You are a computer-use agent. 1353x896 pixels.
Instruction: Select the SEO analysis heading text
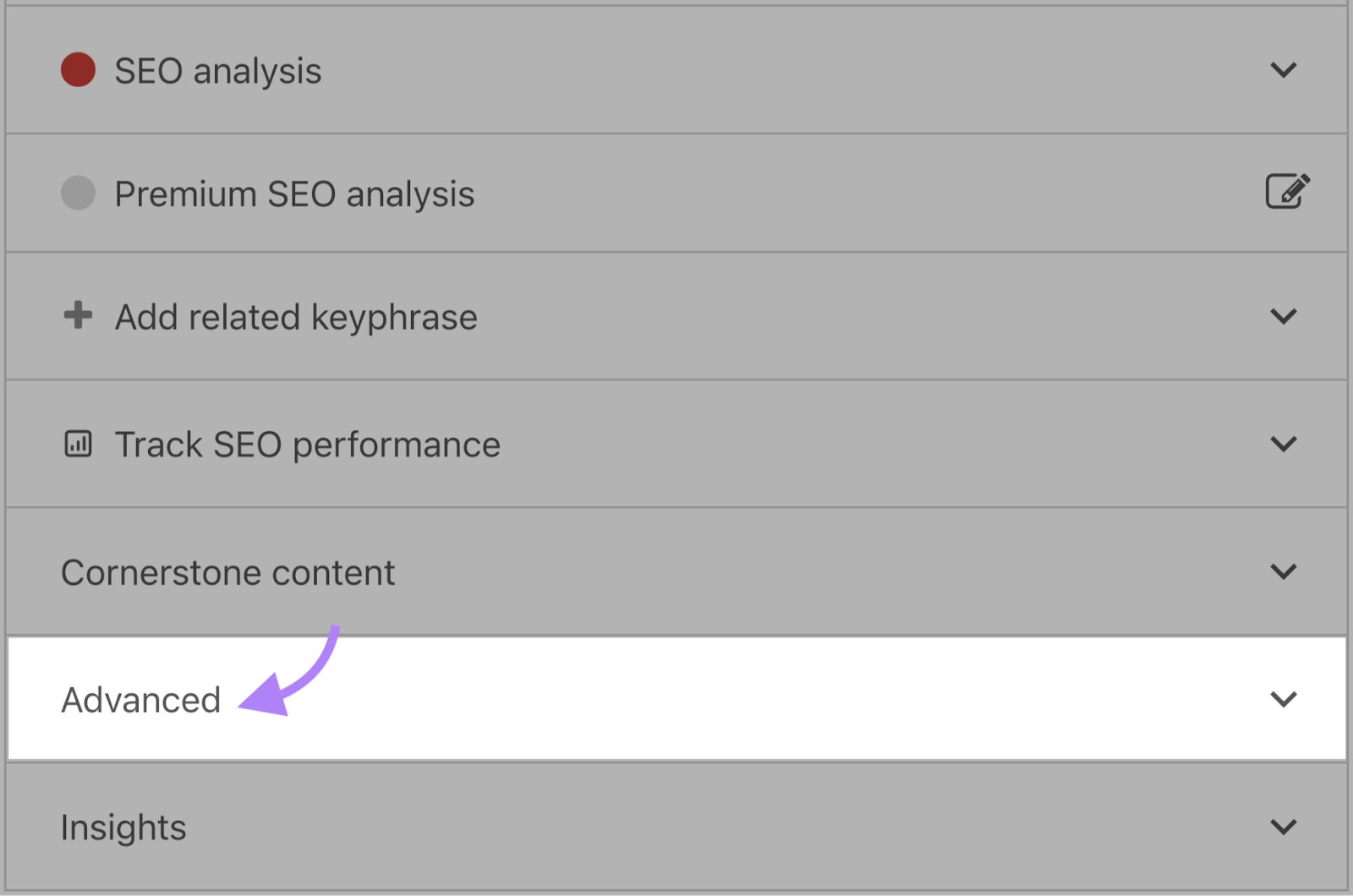click(217, 71)
